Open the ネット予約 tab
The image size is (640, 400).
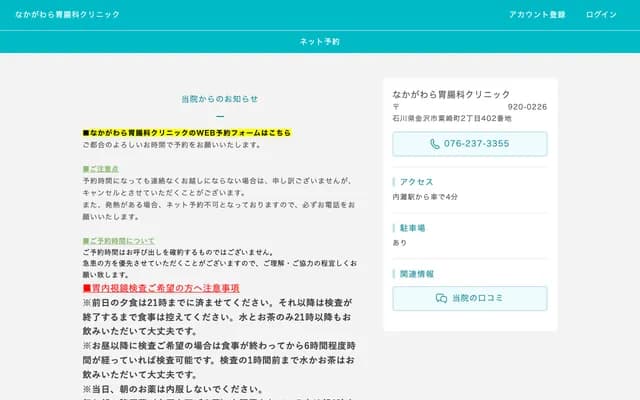(320, 42)
